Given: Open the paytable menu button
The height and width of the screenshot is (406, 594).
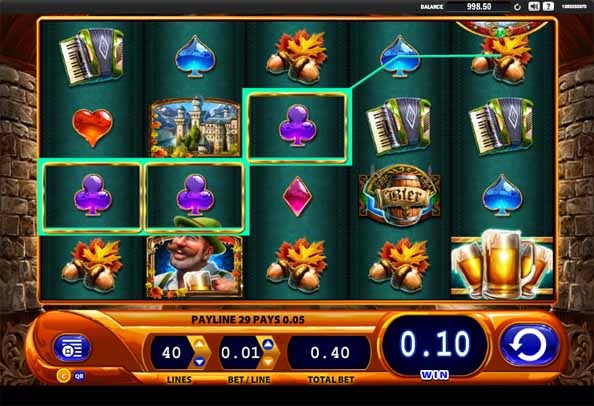Looking at the screenshot, I should point(72,348).
